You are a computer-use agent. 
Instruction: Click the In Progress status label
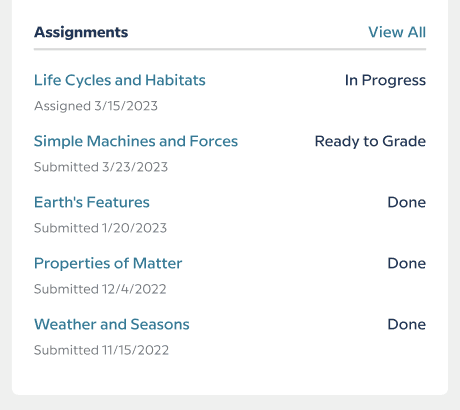pyautogui.click(x=385, y=80)
